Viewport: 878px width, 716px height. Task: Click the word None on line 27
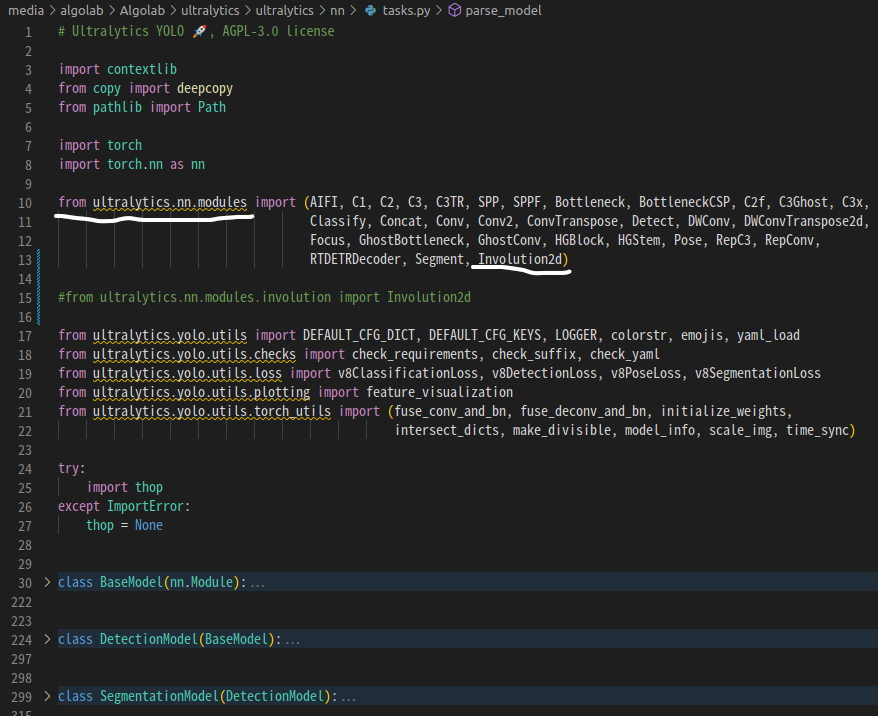click(x=148, y=524)
